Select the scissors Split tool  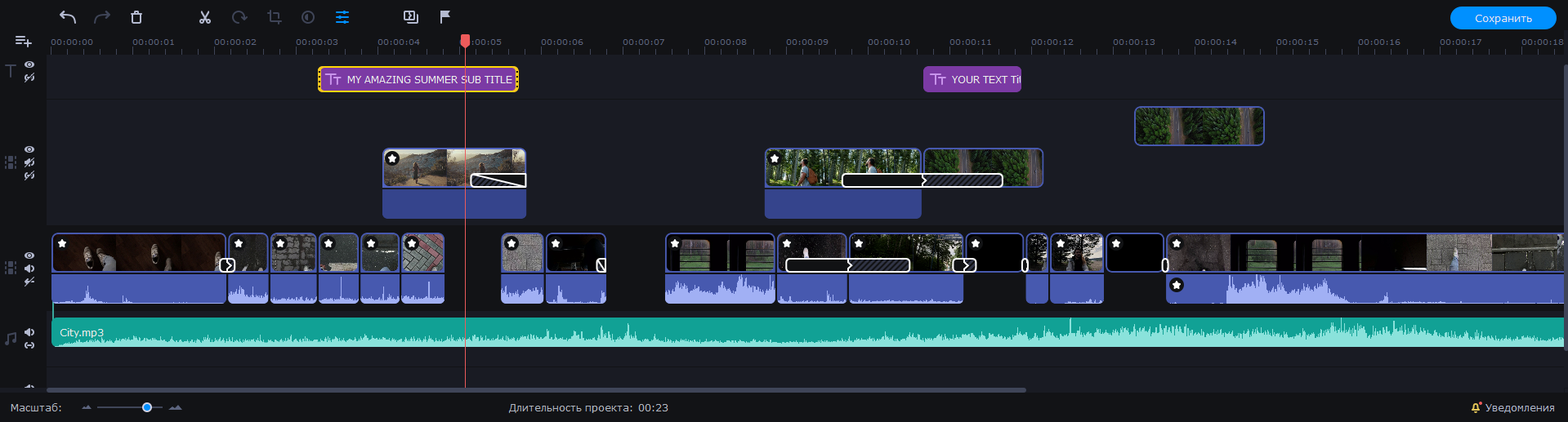click(205, 17)
